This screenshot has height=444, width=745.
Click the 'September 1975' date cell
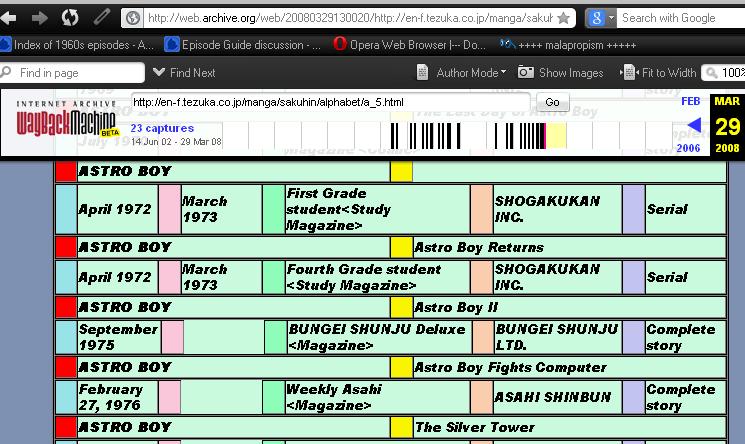point(118,337)
